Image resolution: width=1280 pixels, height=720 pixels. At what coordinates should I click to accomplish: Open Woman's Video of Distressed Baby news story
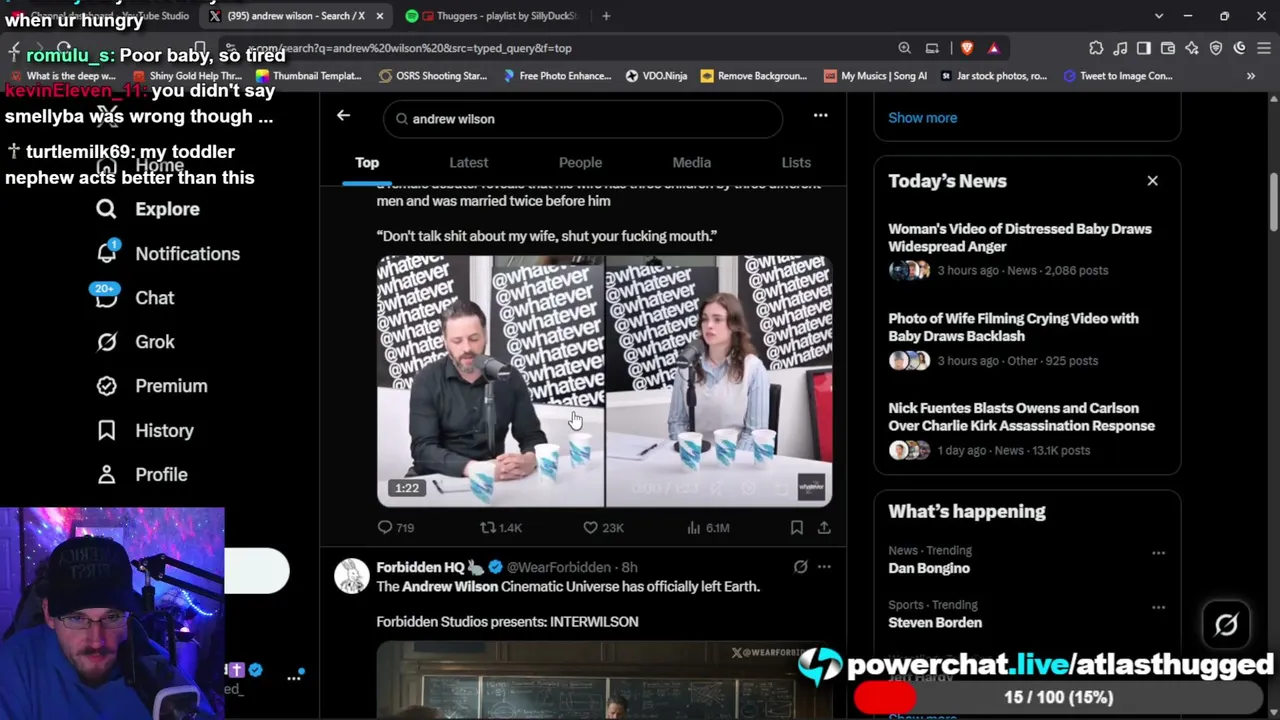[x=1027, y=249]
